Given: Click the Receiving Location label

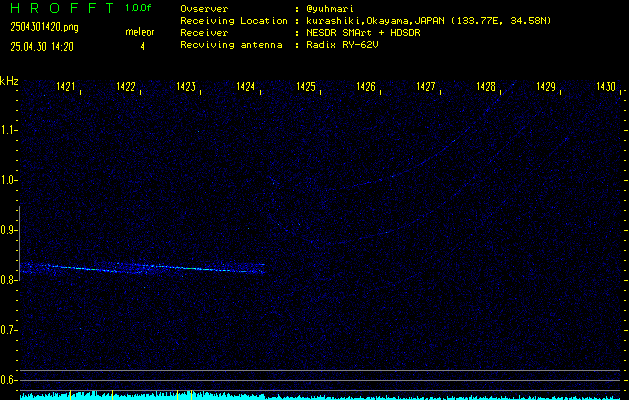Looking at the screenshot, I should point(234,21).
